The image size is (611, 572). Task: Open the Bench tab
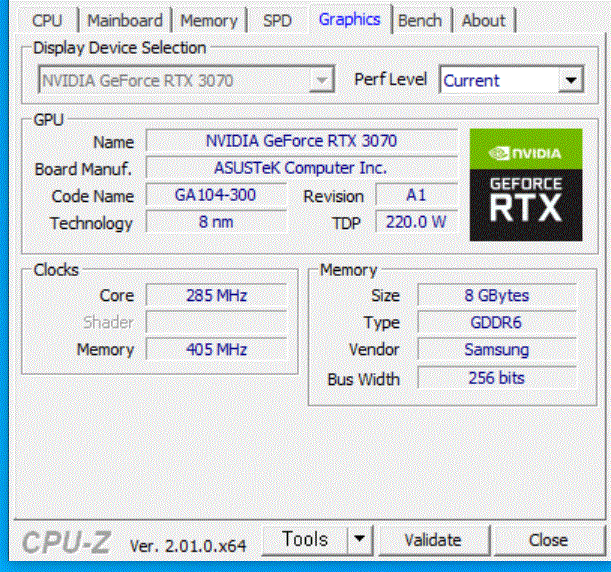(x=420, y=21)
